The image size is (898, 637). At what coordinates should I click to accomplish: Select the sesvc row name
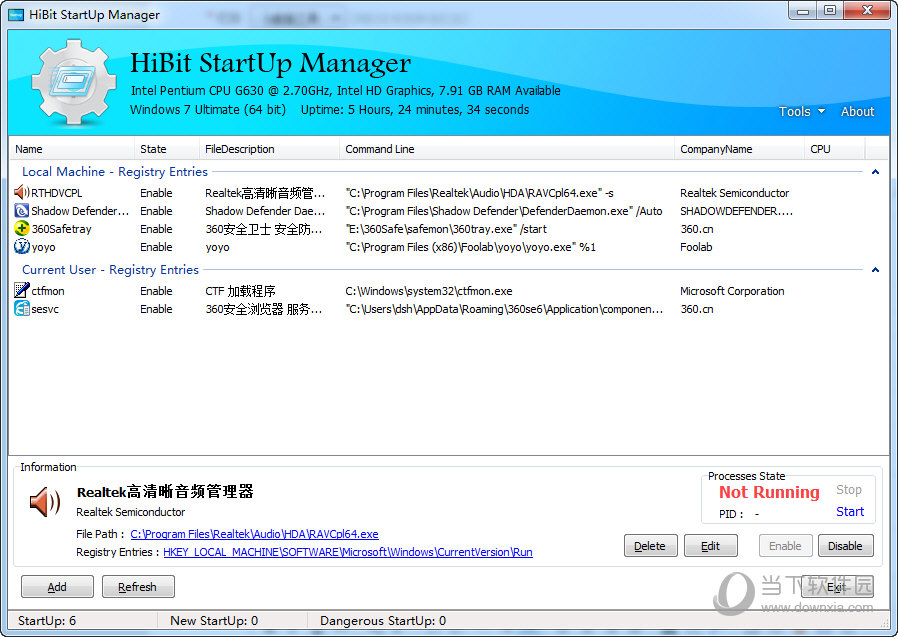pos(45,309)
